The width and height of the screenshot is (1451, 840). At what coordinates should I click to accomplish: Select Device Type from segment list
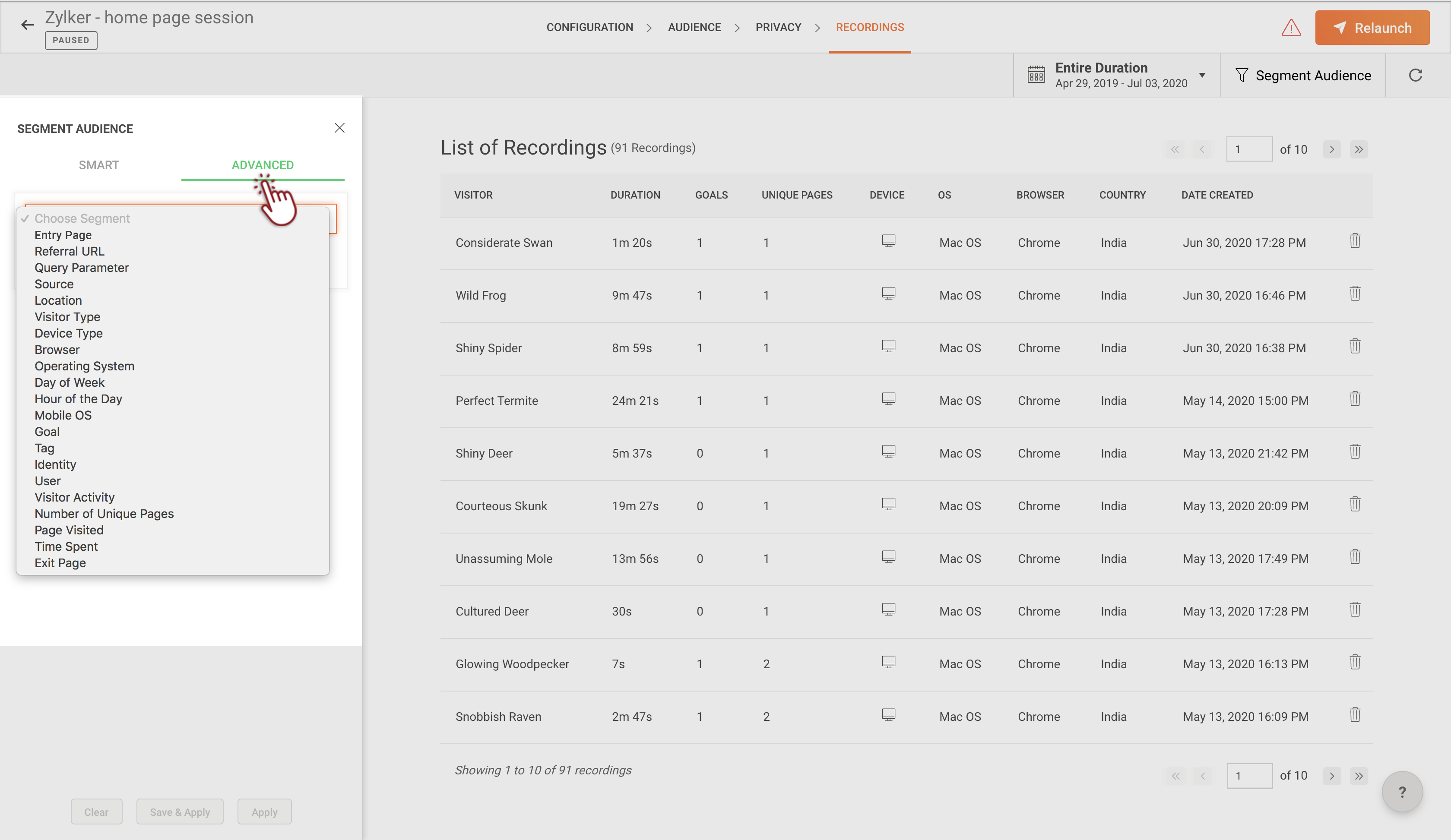point(69,333)
